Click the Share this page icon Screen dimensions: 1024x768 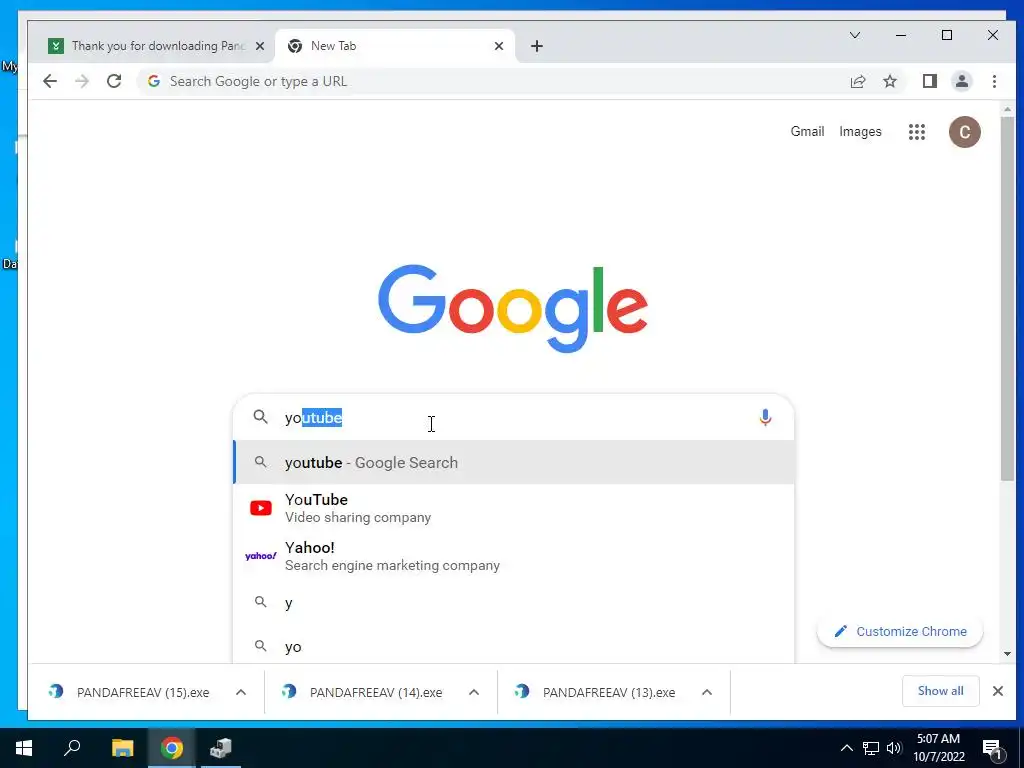[x=857, y=81]
